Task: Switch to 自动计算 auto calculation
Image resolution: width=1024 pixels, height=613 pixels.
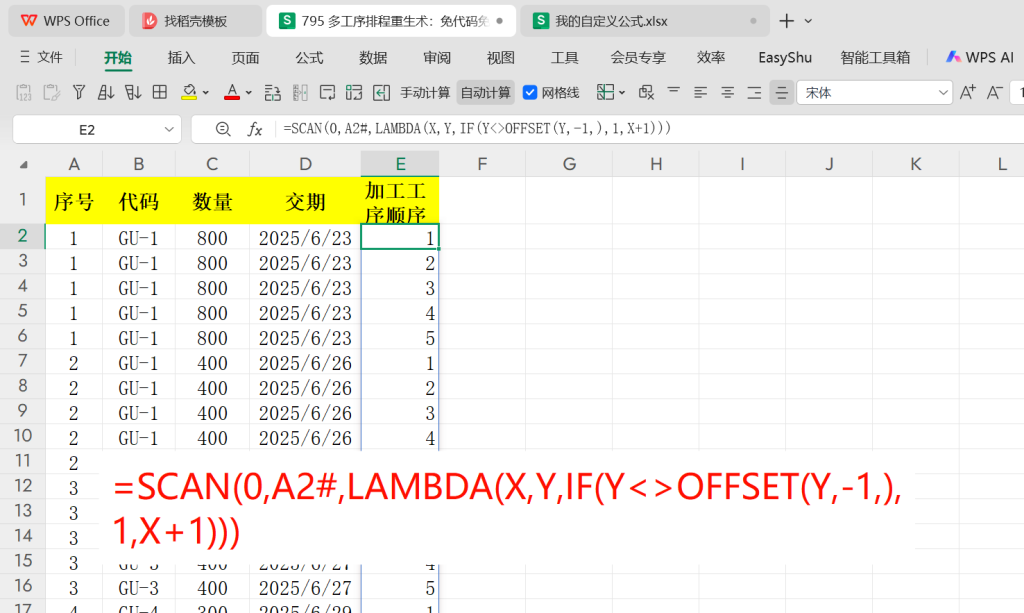Action: pos(485,93)
